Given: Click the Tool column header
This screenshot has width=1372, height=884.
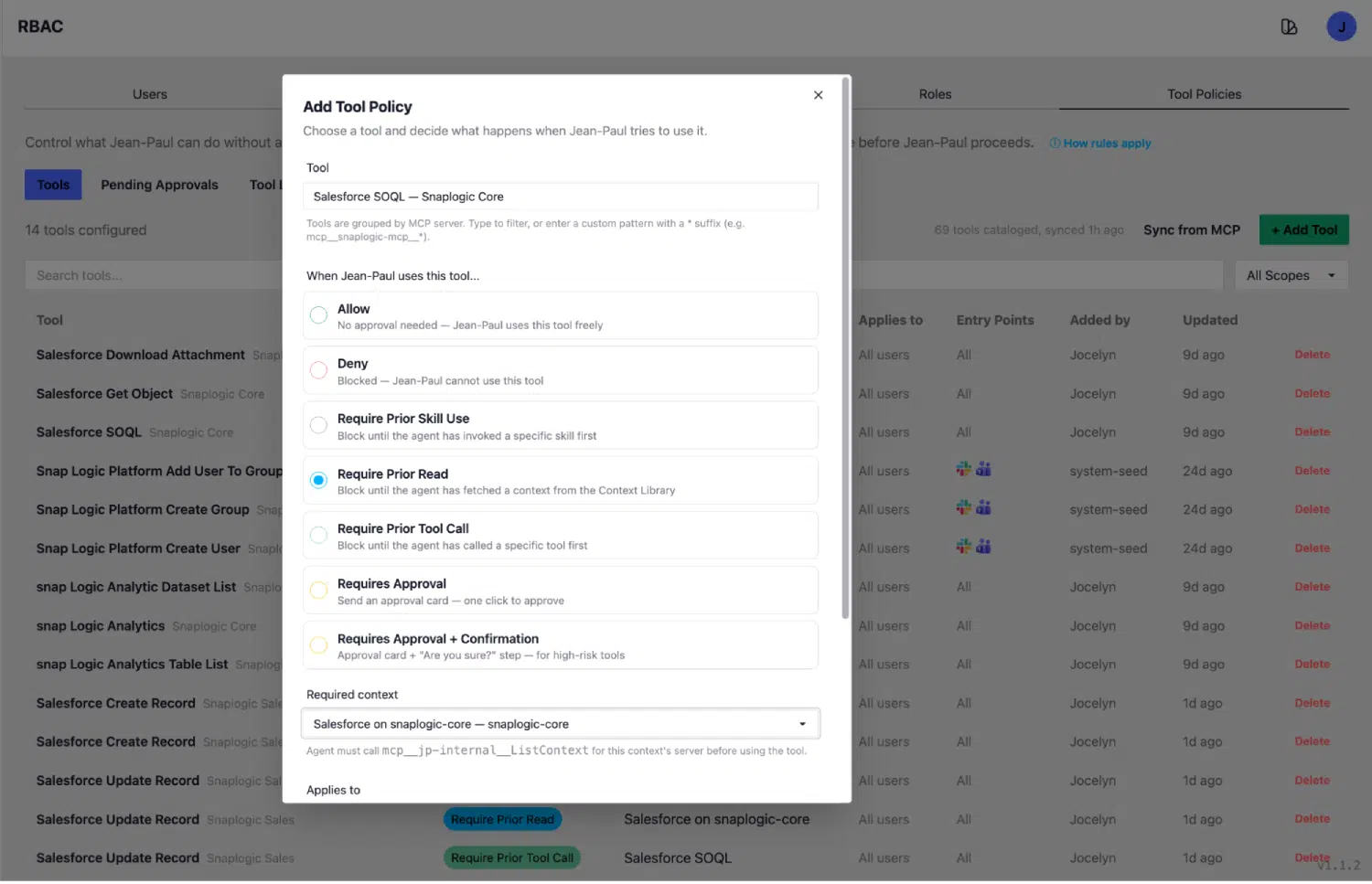Looking at the screenshot, I should pyautogui.click(x=49, y=320).
